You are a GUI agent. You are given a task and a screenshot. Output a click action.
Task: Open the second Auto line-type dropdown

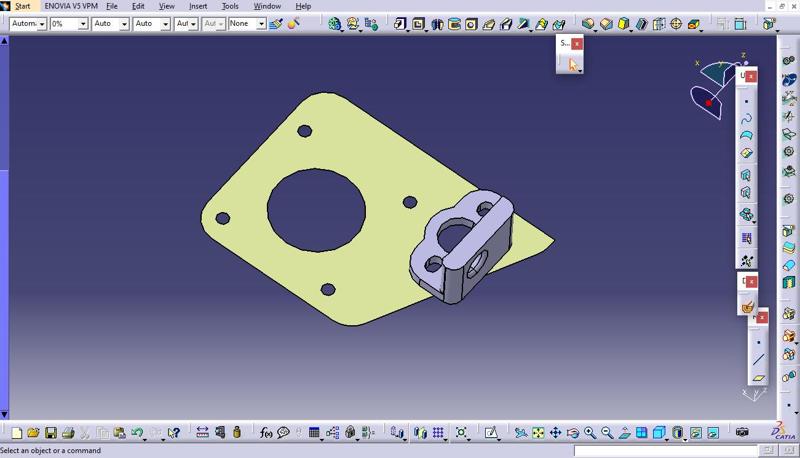click(165, 24)
